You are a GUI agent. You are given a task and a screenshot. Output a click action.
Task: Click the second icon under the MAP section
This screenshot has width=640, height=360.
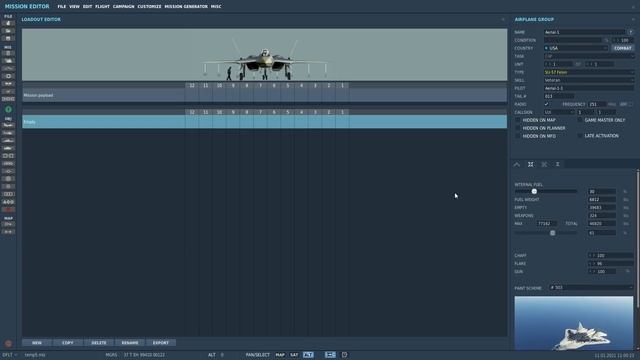coord(8,232)
